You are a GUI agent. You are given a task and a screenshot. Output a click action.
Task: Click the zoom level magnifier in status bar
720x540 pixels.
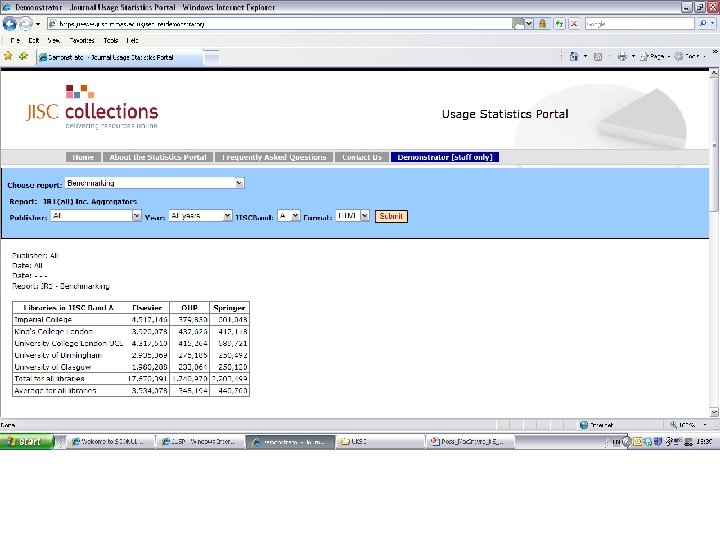pos(673,425)
